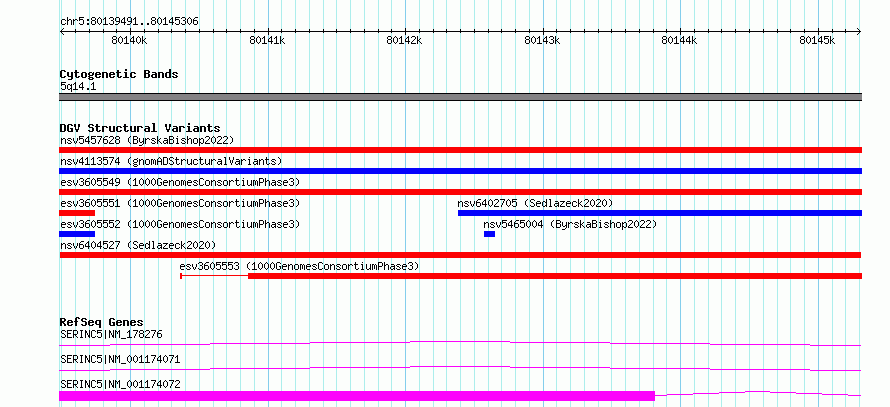890x407 pixels.
Task: Open variant esv3605553 label
Action: click(x=299, y=266)
